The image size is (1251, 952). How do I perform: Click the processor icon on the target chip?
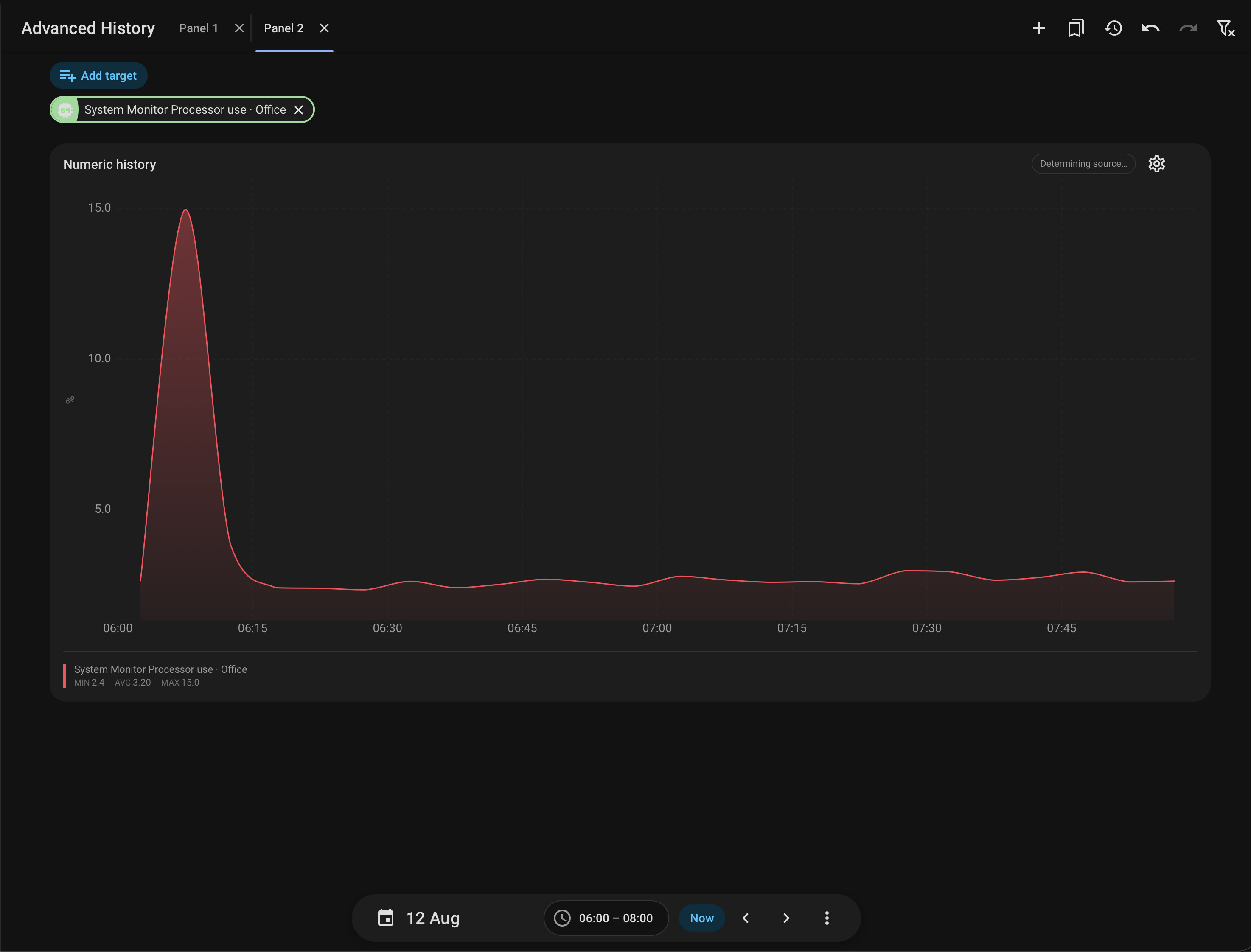click(65, 110)
